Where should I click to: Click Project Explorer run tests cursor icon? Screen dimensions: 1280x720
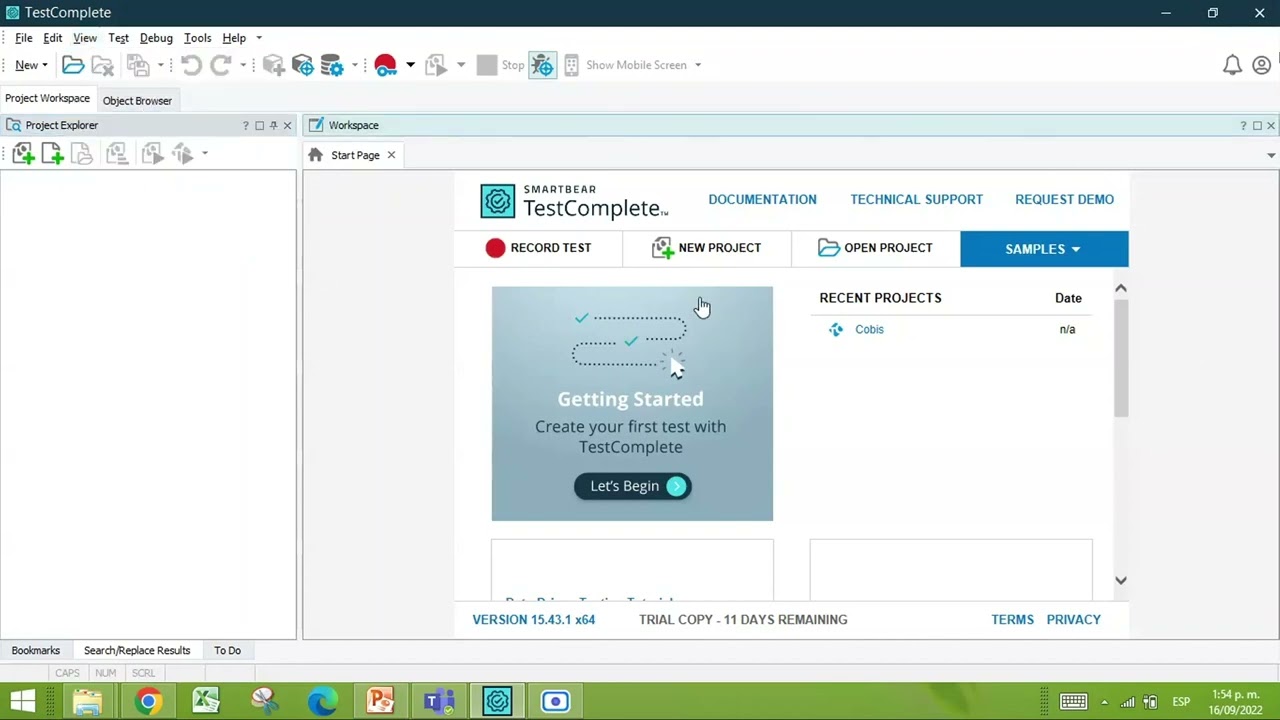click(182, 154)
